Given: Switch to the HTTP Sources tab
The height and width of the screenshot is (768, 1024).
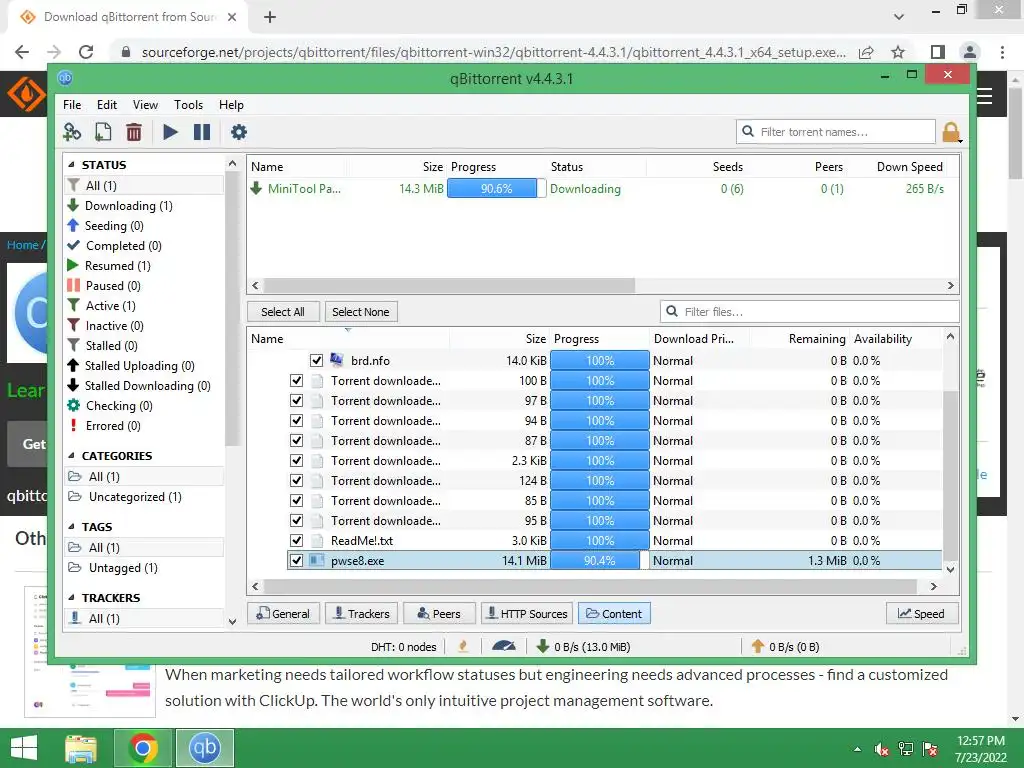Looking at the screenshot, I should pyautogui.click(x=527, y=614).
